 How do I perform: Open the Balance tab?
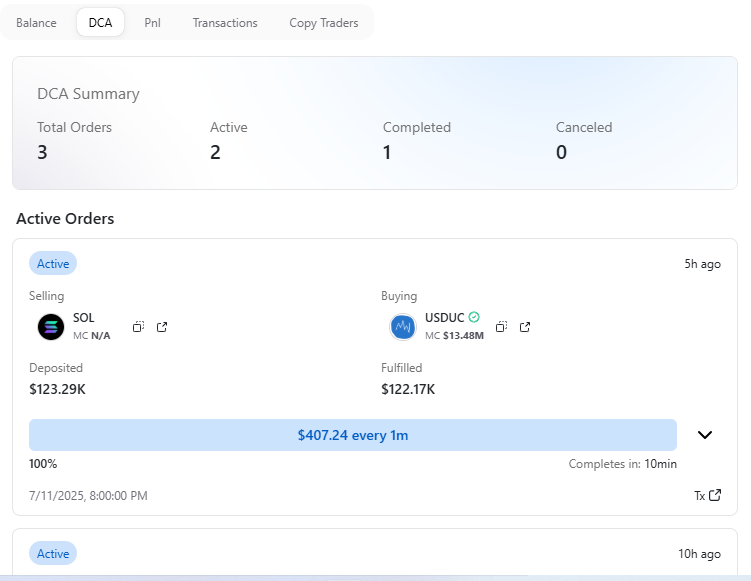click(36, 23)
